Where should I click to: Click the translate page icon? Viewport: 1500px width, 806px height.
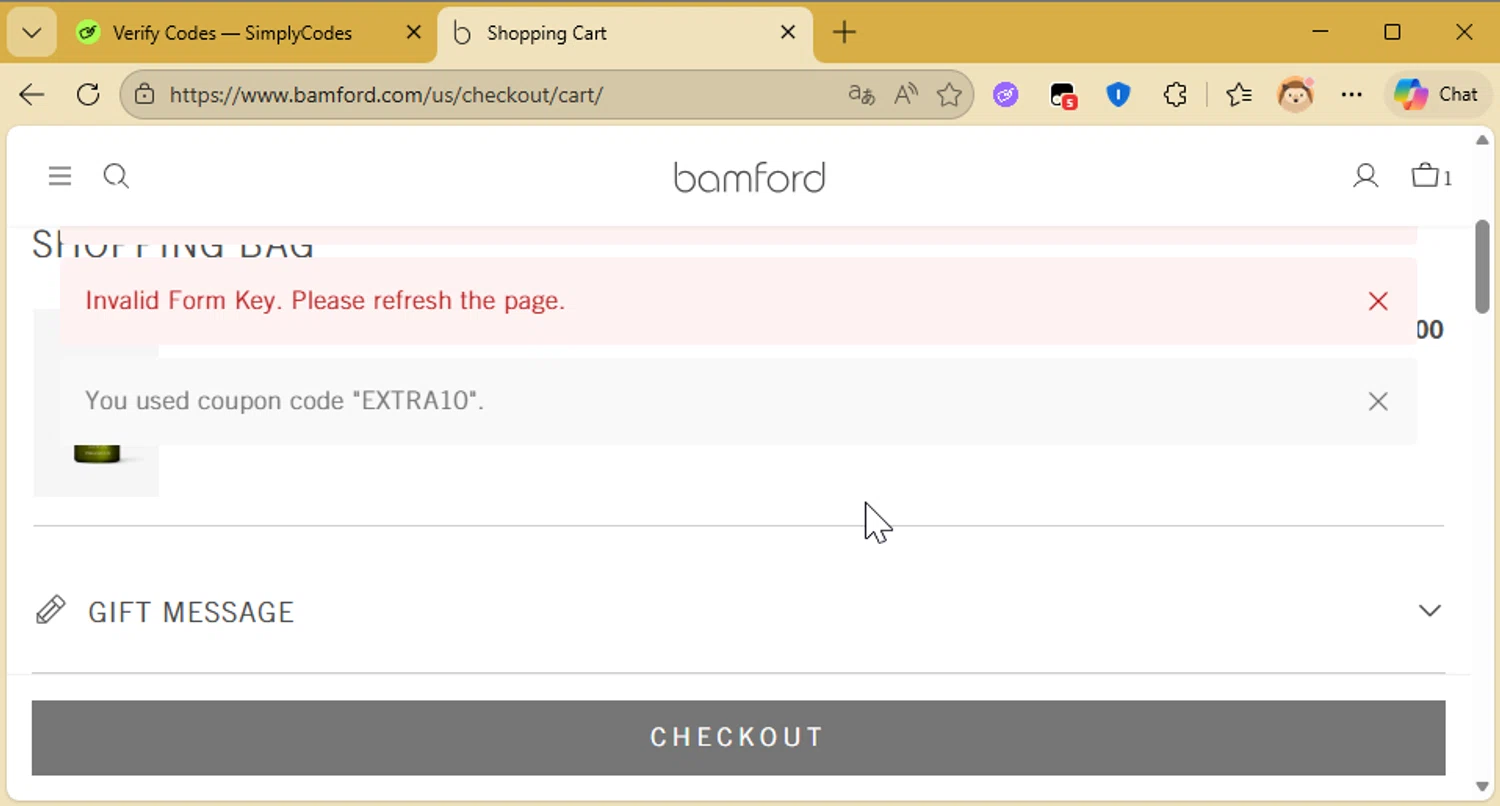[861, 95]
